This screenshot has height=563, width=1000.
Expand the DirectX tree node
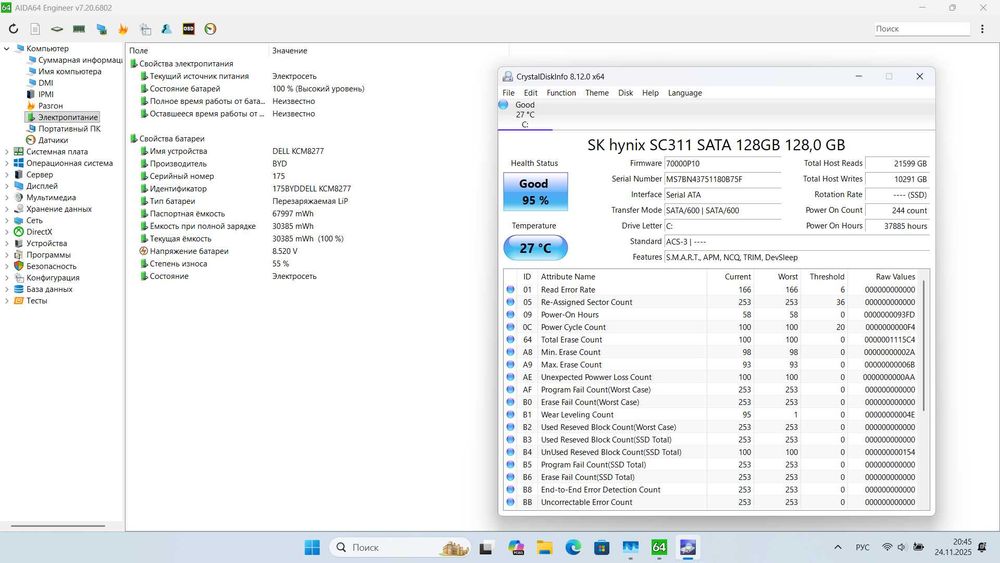(x=7, y=232)
